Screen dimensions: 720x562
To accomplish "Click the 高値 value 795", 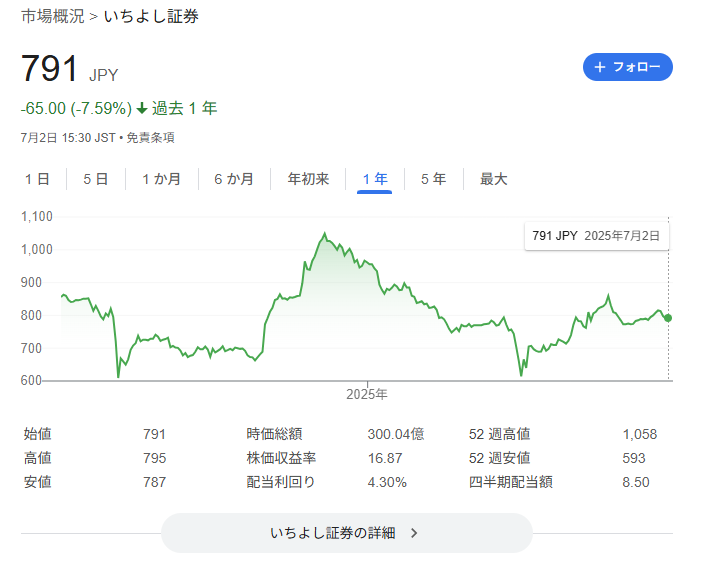I will point(154,458).
